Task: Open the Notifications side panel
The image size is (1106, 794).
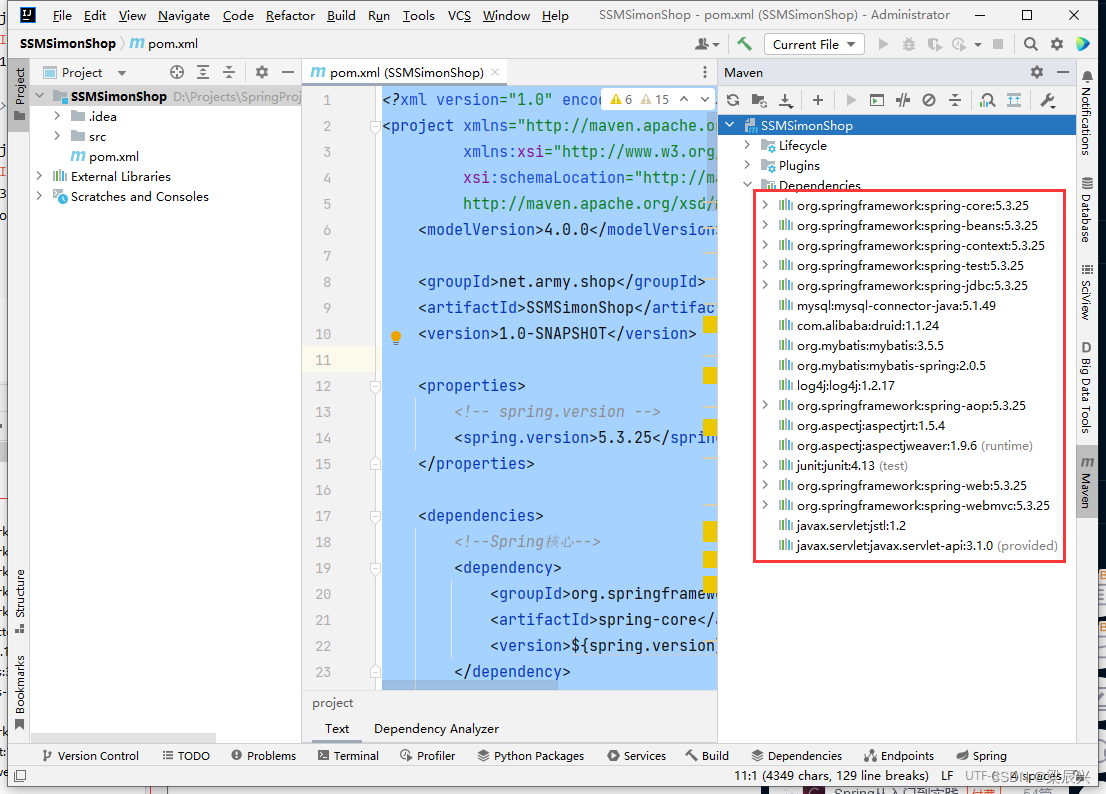Action: pos(1087,112)
